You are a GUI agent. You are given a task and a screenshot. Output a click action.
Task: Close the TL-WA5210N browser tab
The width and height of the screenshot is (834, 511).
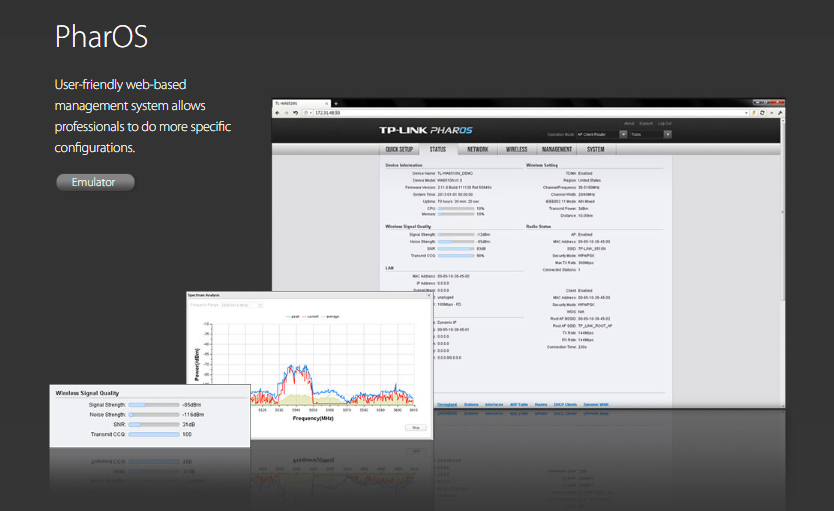click(327, 104)
